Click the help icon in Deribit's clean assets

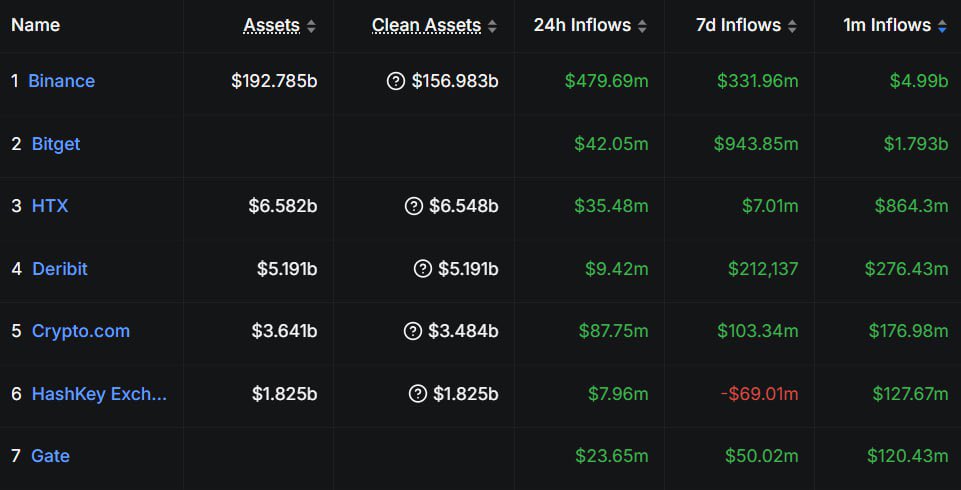pos(422,268)
